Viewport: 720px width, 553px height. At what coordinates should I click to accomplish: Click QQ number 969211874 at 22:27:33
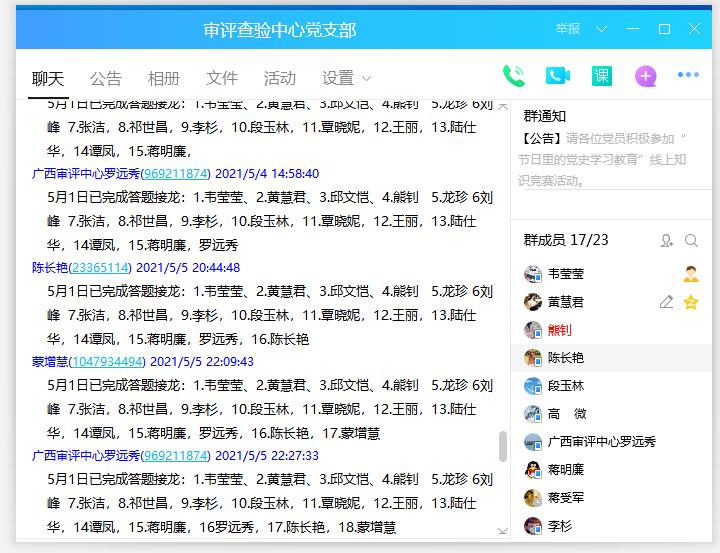click(x=176, y=456)
